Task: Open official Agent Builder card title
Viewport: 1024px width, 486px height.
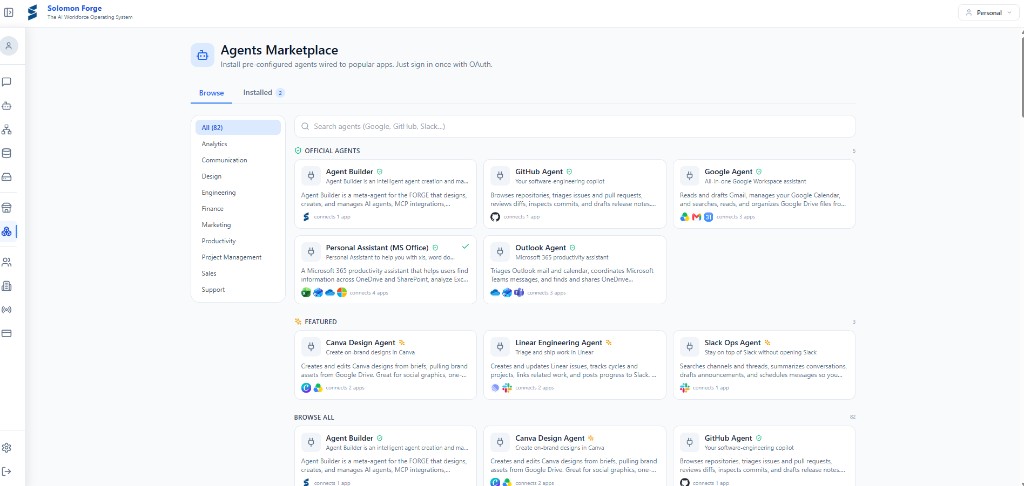Action: point(349,172)
